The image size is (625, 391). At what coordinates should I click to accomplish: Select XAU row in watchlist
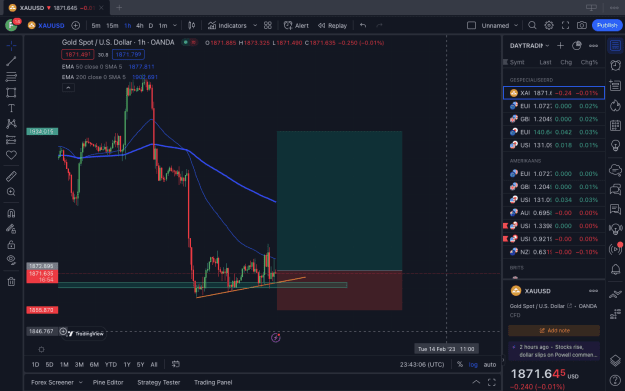click(554, 93)
